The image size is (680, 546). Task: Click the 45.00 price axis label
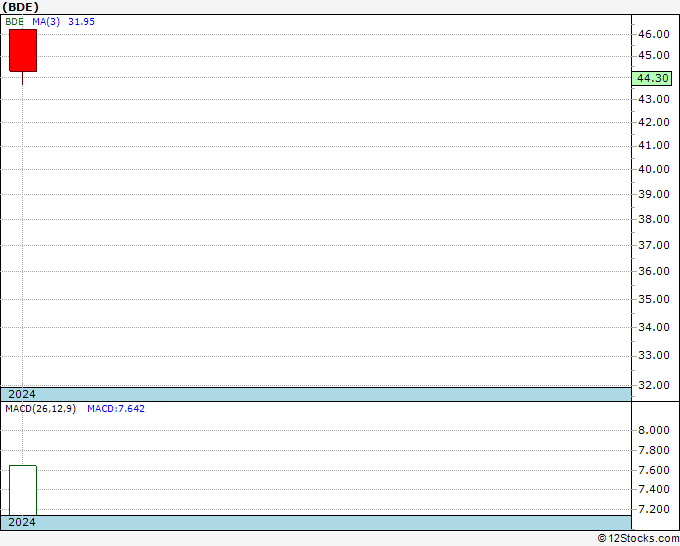click(x=654, y=56)
